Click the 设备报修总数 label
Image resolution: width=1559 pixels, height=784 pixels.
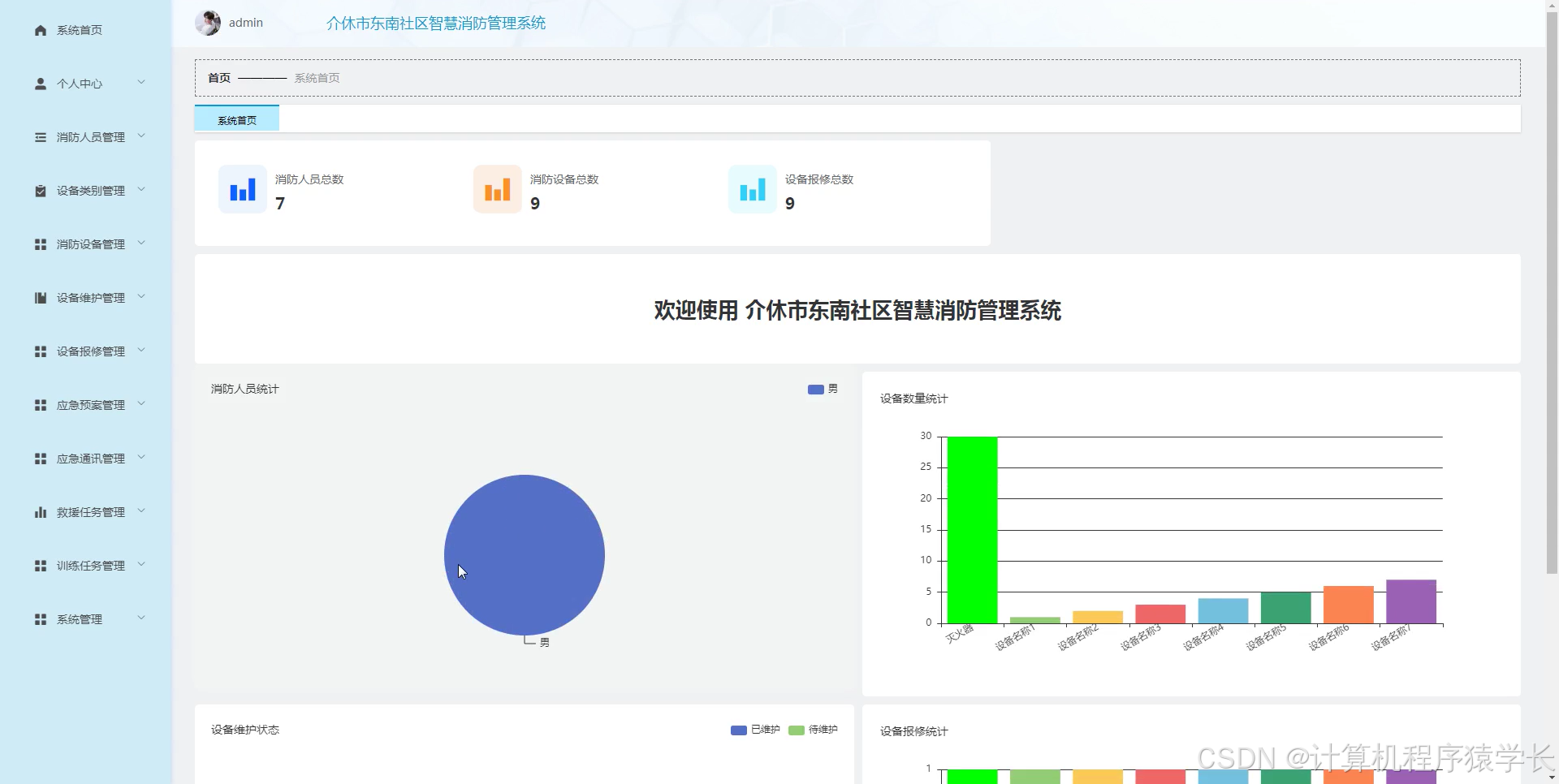click(x=819, y=179)
